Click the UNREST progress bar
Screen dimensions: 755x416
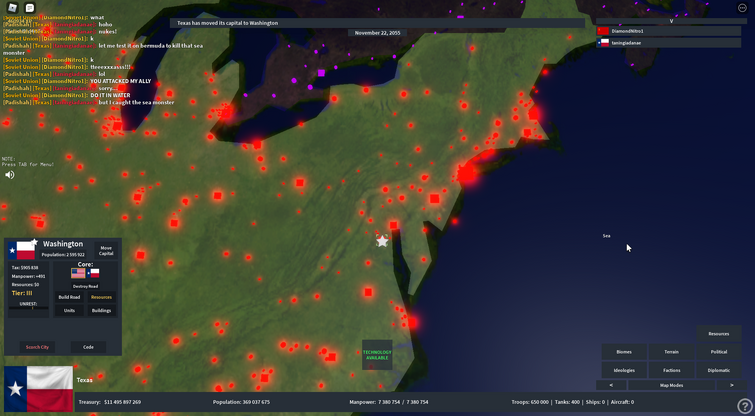28,308
